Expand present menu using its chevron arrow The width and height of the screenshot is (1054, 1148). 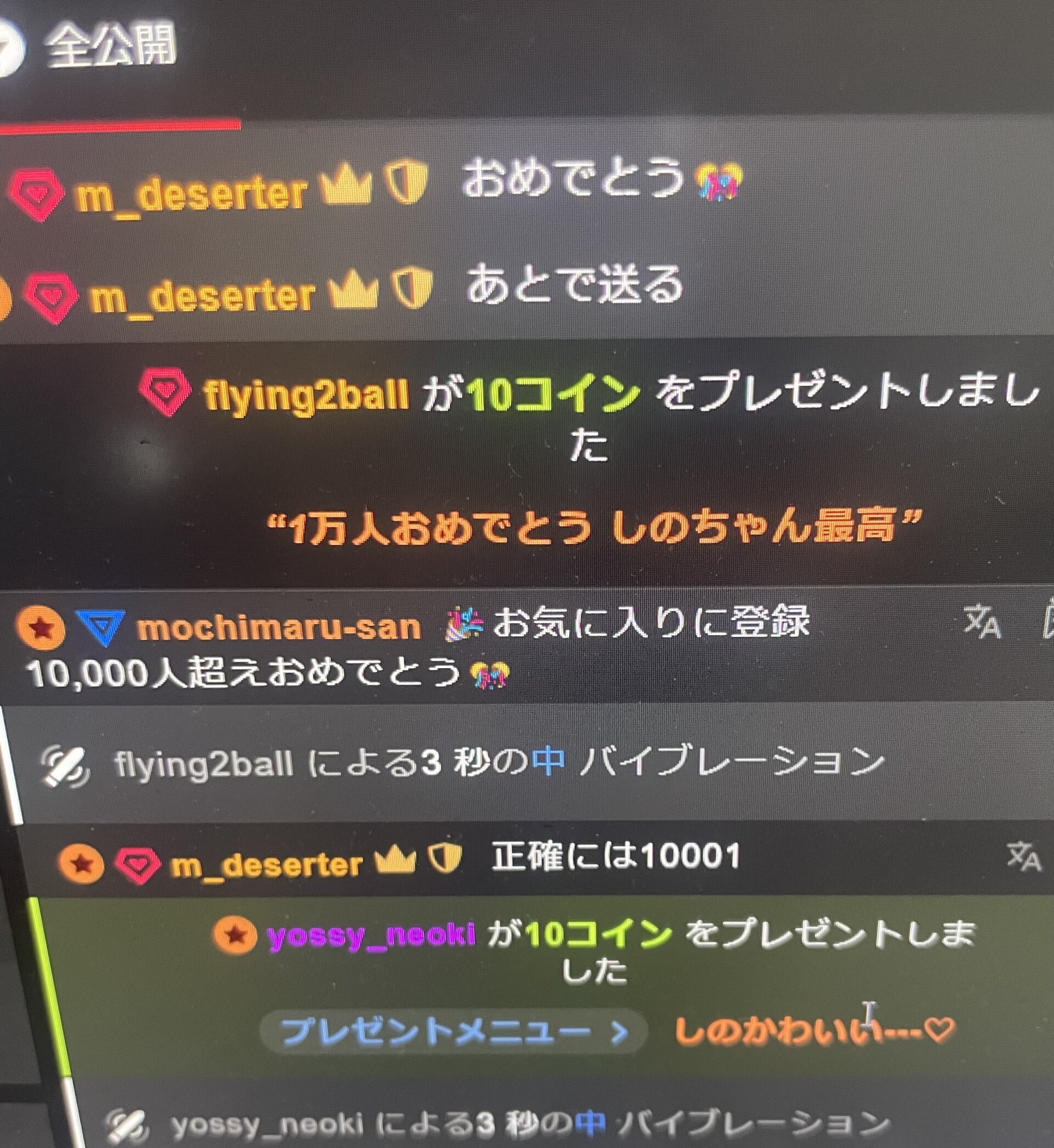click(618, 1032)
